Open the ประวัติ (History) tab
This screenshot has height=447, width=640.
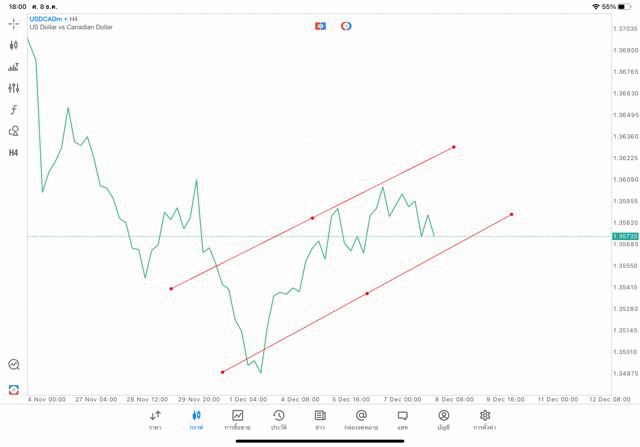[278, 419]
